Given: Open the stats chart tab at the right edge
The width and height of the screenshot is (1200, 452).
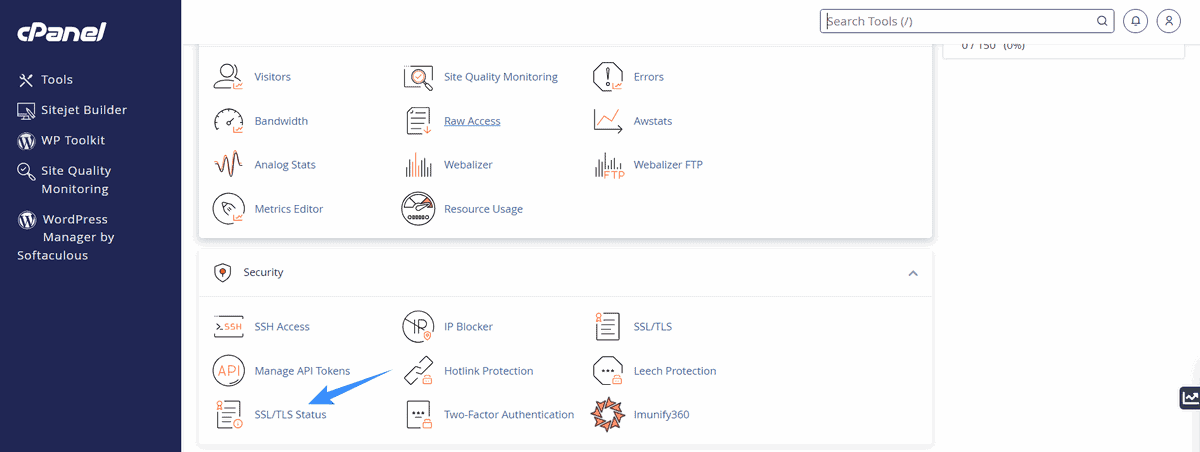Looking at the screenshot, I should [x=1189, y=398].
